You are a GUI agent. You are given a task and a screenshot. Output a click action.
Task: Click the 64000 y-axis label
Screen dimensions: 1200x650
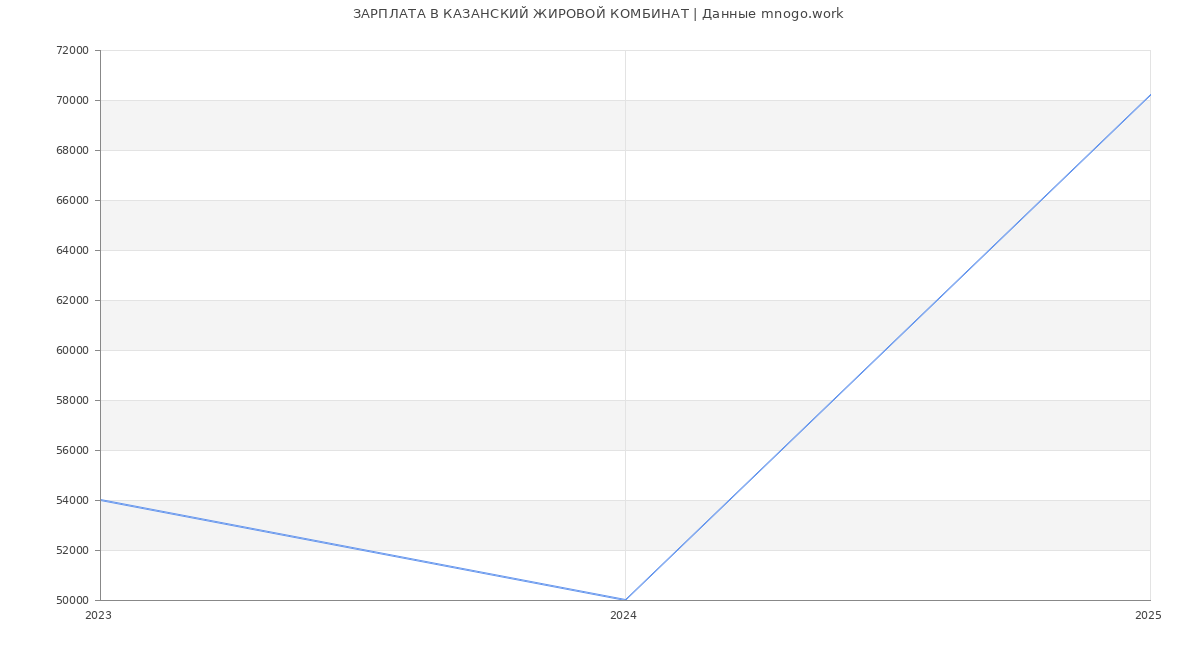[x=73, y=250]
